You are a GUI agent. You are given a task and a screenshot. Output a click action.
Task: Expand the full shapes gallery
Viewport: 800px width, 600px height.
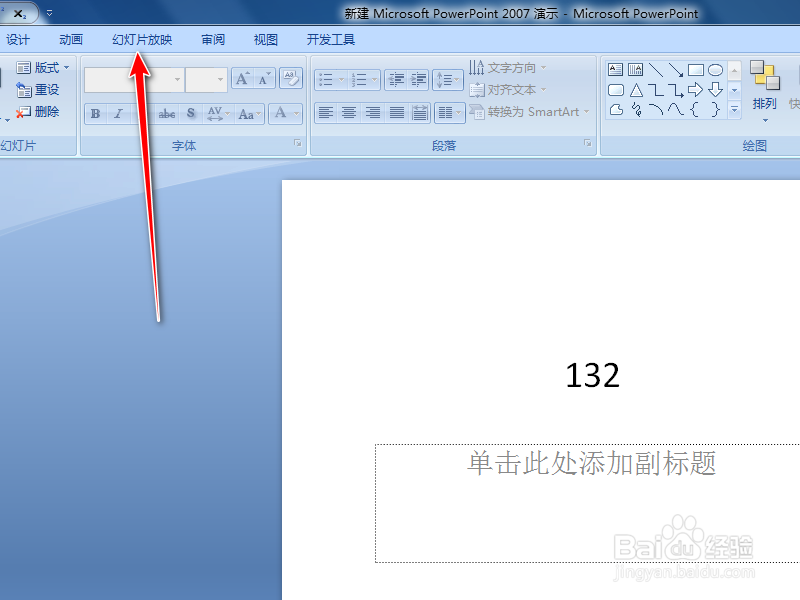[734, 109]
